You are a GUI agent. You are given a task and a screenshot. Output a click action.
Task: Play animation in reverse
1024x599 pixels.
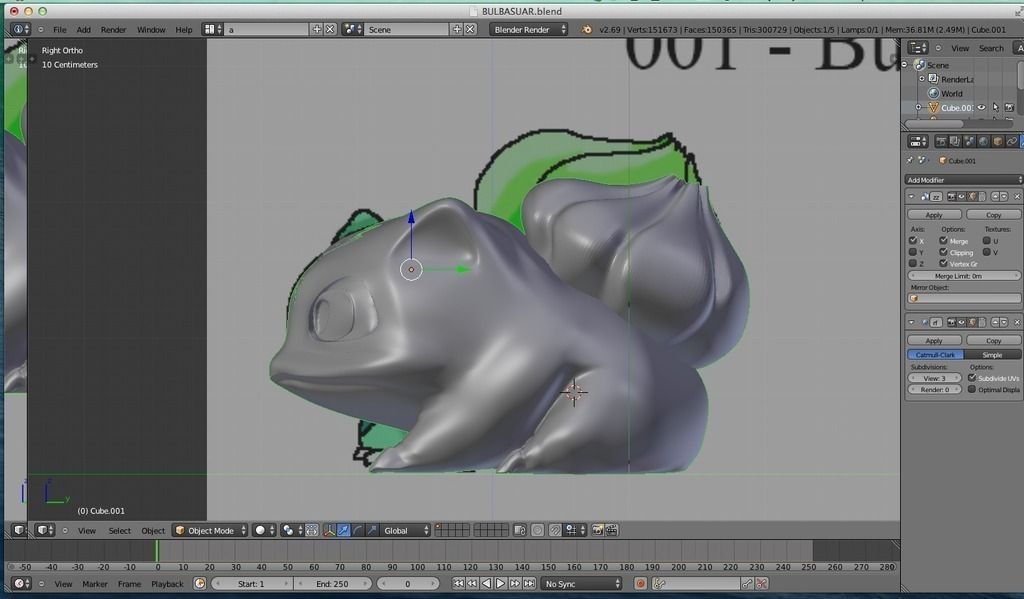coord(486,583)
